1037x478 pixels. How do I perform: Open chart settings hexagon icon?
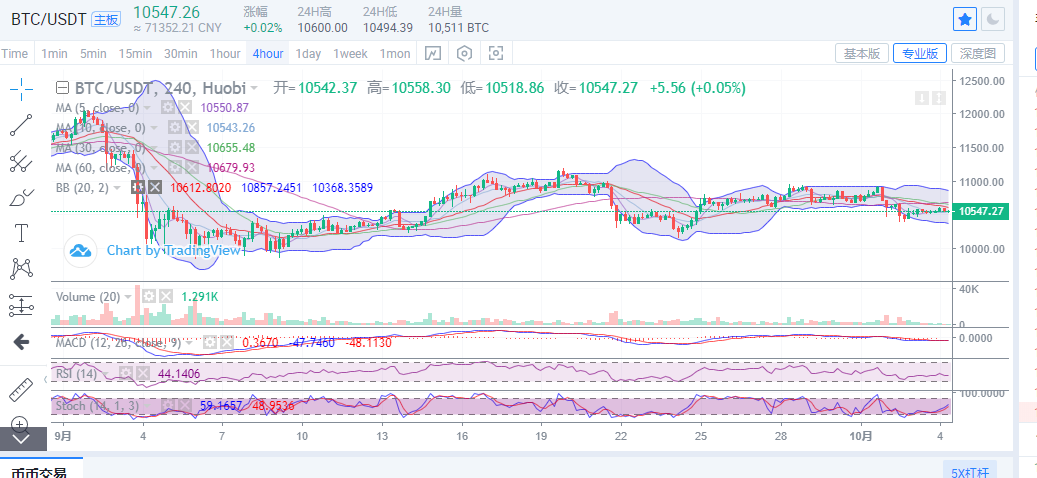[x=465, y=54]
